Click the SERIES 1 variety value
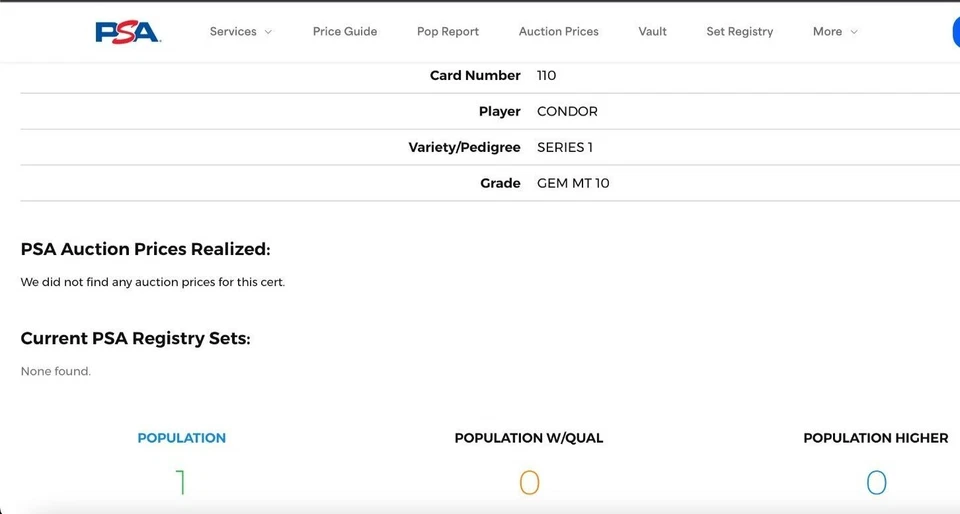Screen dimensions: 960x514 click(564, 147)
